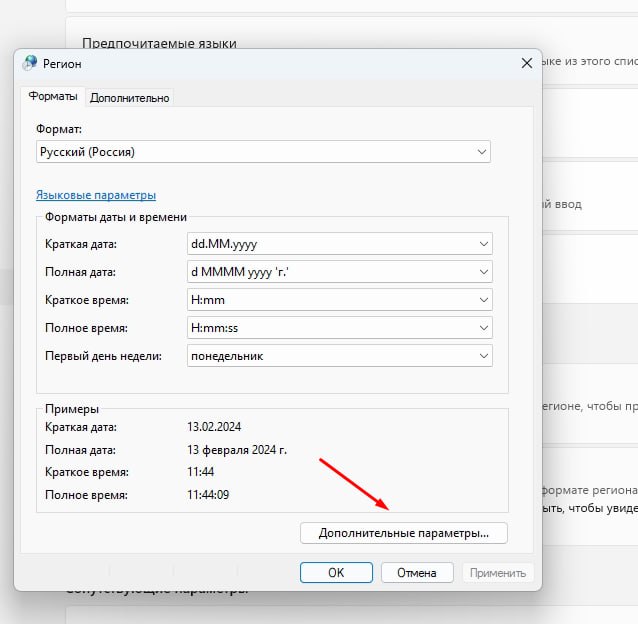Screen dimensions: 638x624
Task: Switch to the Форматы tab
Action: pos(53,96)
